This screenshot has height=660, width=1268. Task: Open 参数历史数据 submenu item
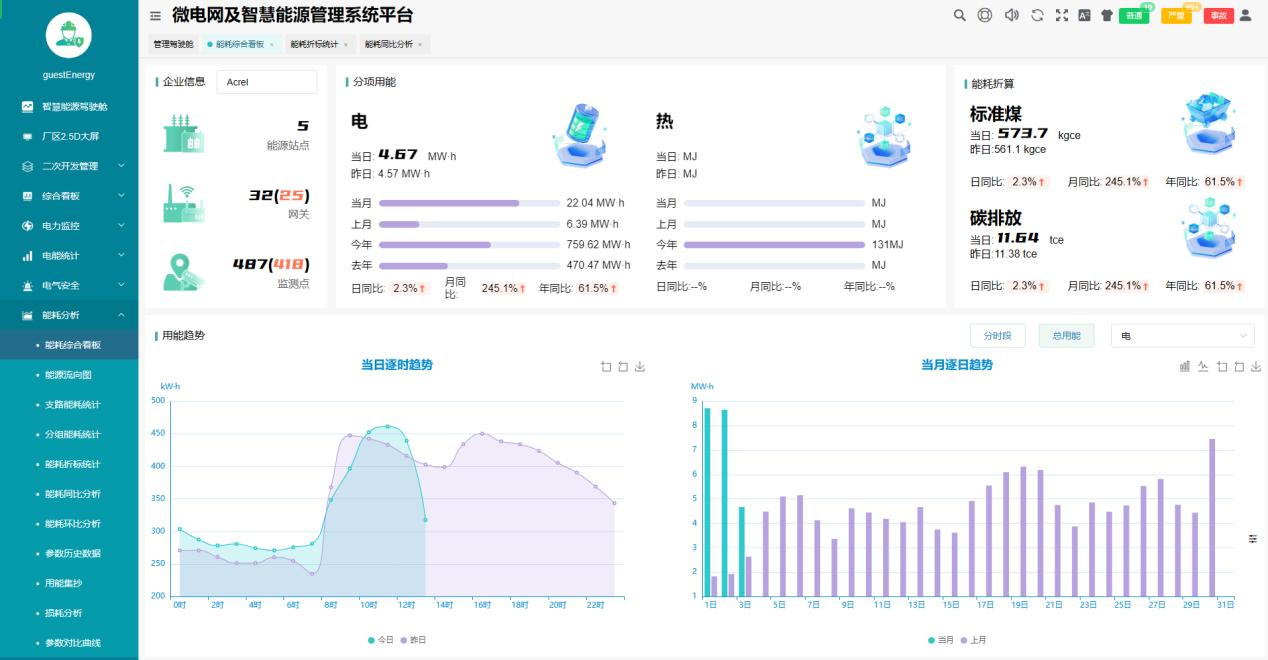coord(69,554)
